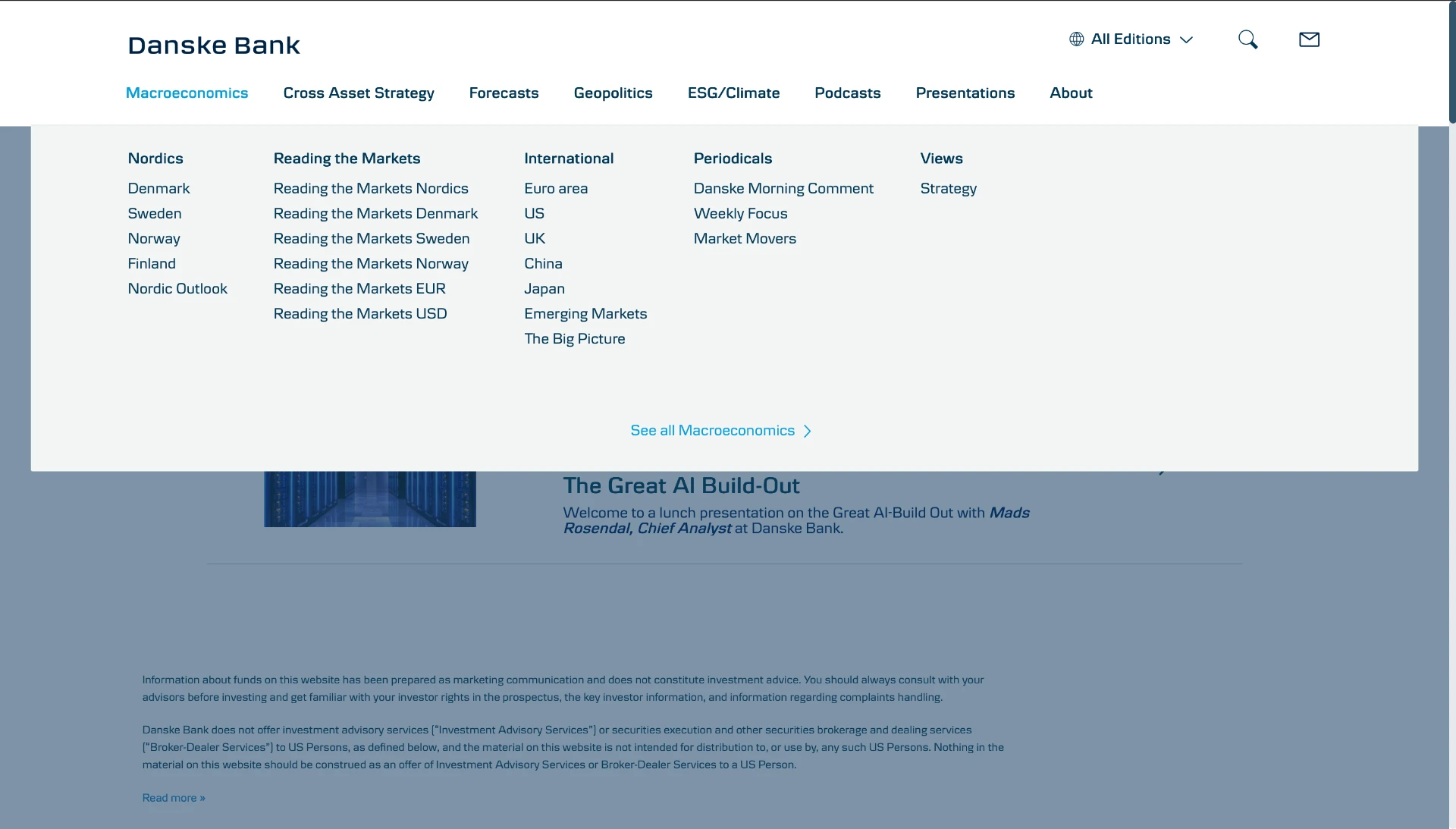The width and height of the screenshot is (1456, 829).
Task: Open the Presentations menu
Action: pos(965,93)
